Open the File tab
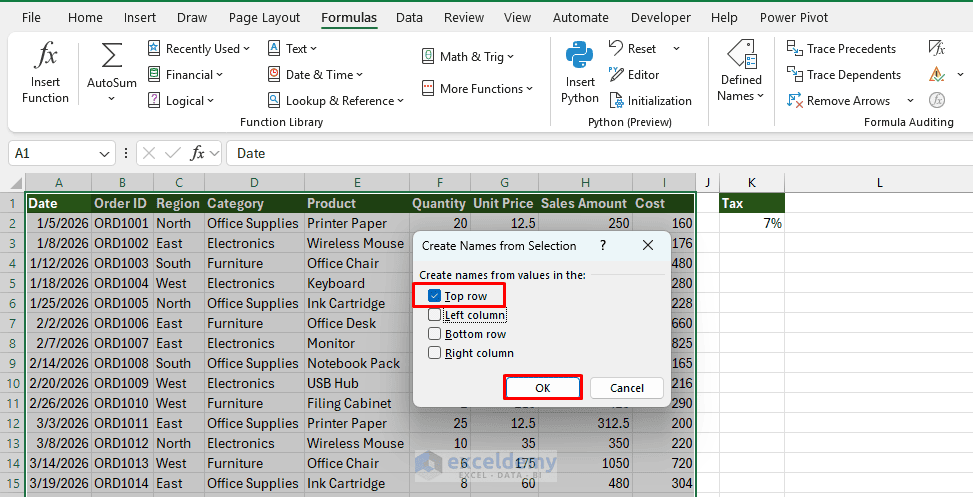973x497 pixels. 31,17
